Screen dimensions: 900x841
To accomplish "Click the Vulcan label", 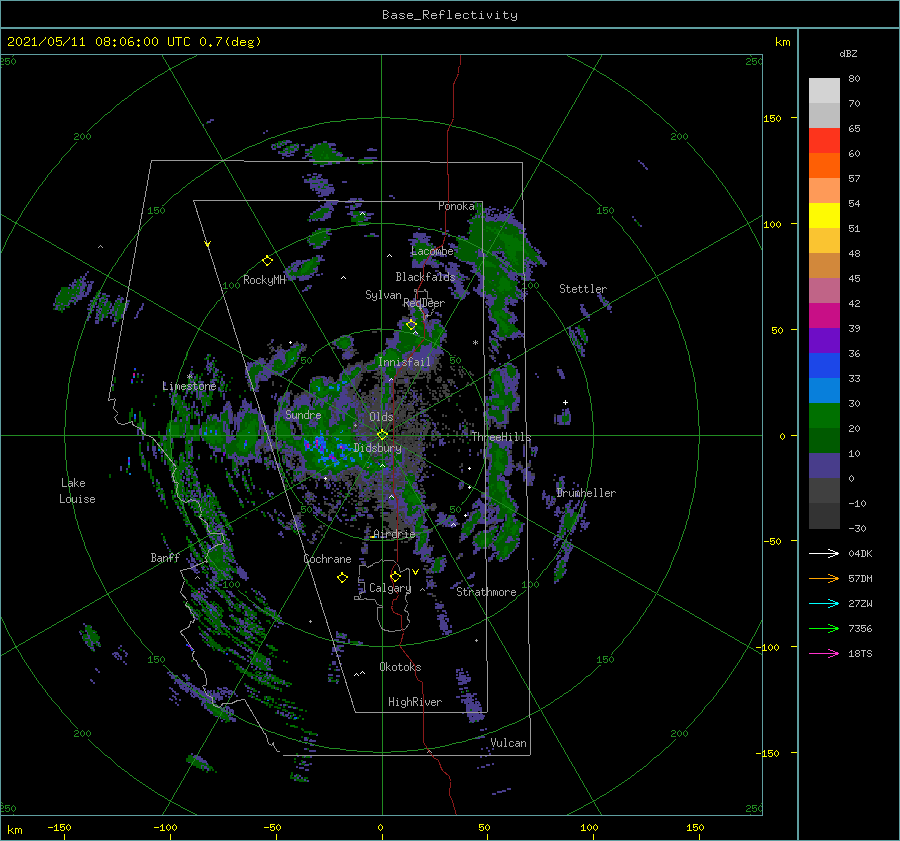I will coord(508,743).
